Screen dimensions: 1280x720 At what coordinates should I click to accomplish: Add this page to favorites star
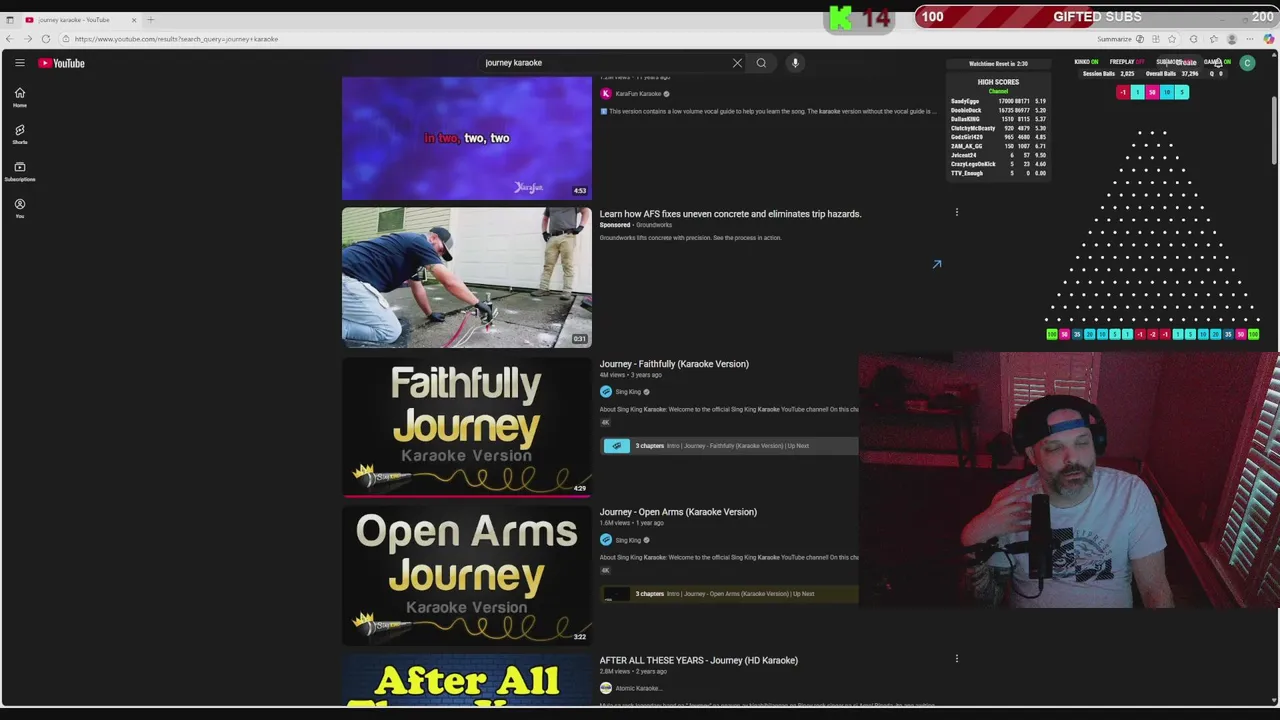[x=1172, y=39]
